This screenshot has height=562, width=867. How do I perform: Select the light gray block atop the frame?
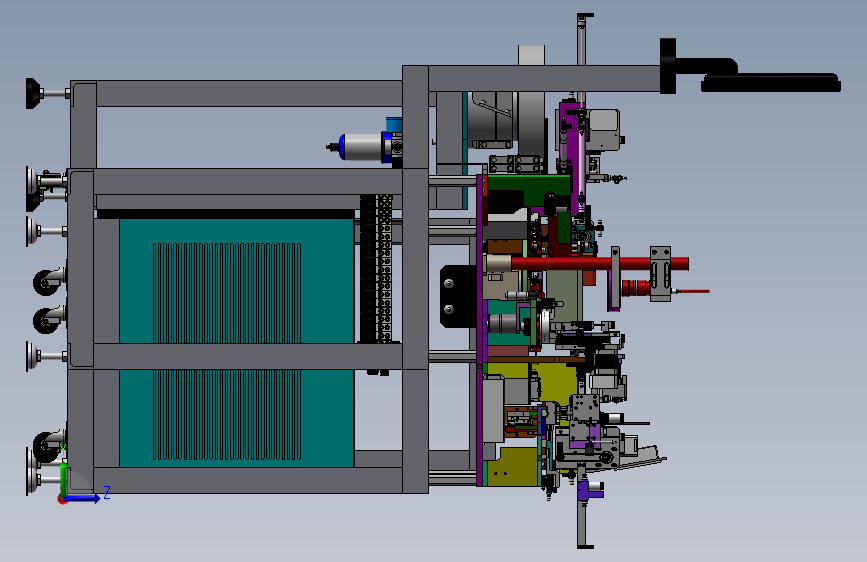point(531,55)
